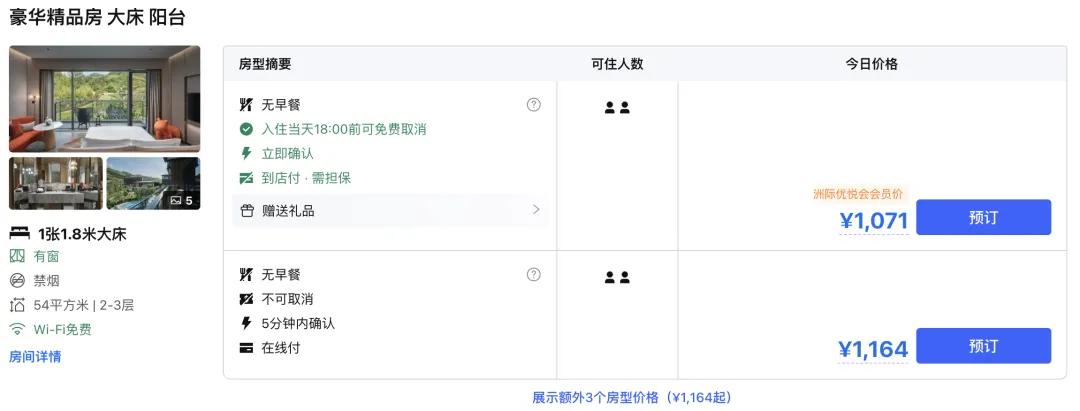Click the ¥1,071 price amount
This screenshot has width=1080, height=411.
tap(874, 221)
